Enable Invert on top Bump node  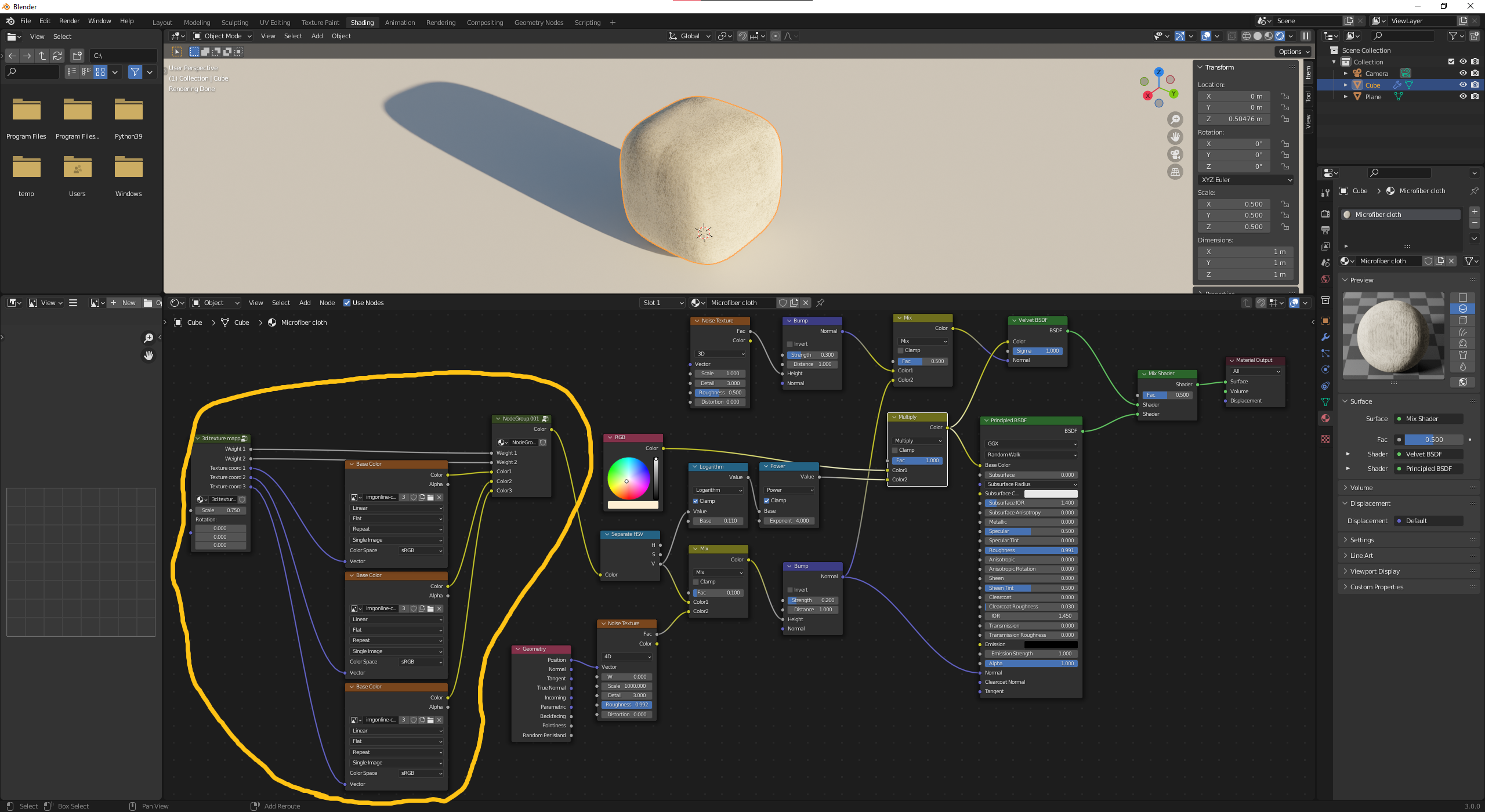789,344
